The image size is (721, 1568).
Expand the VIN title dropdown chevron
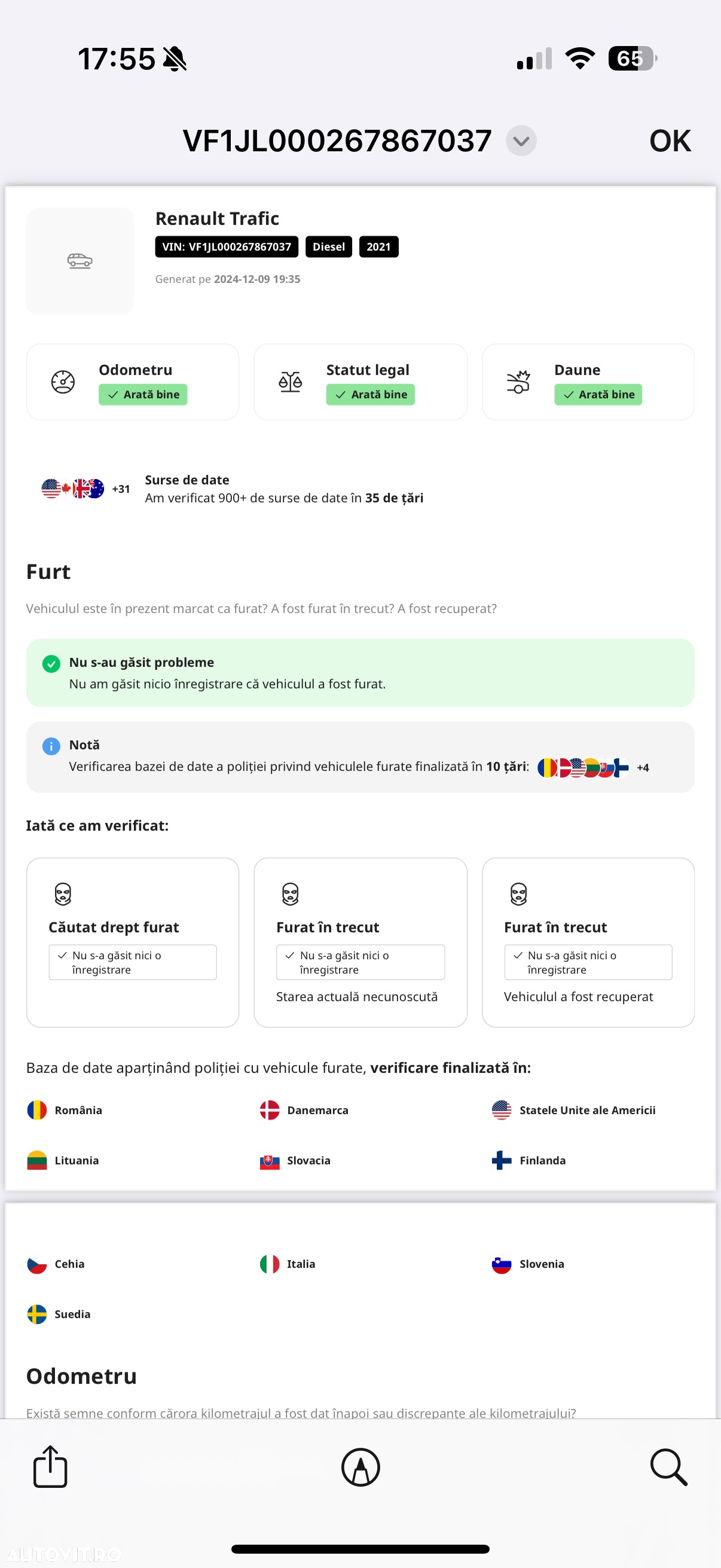[x=521, y=141]
